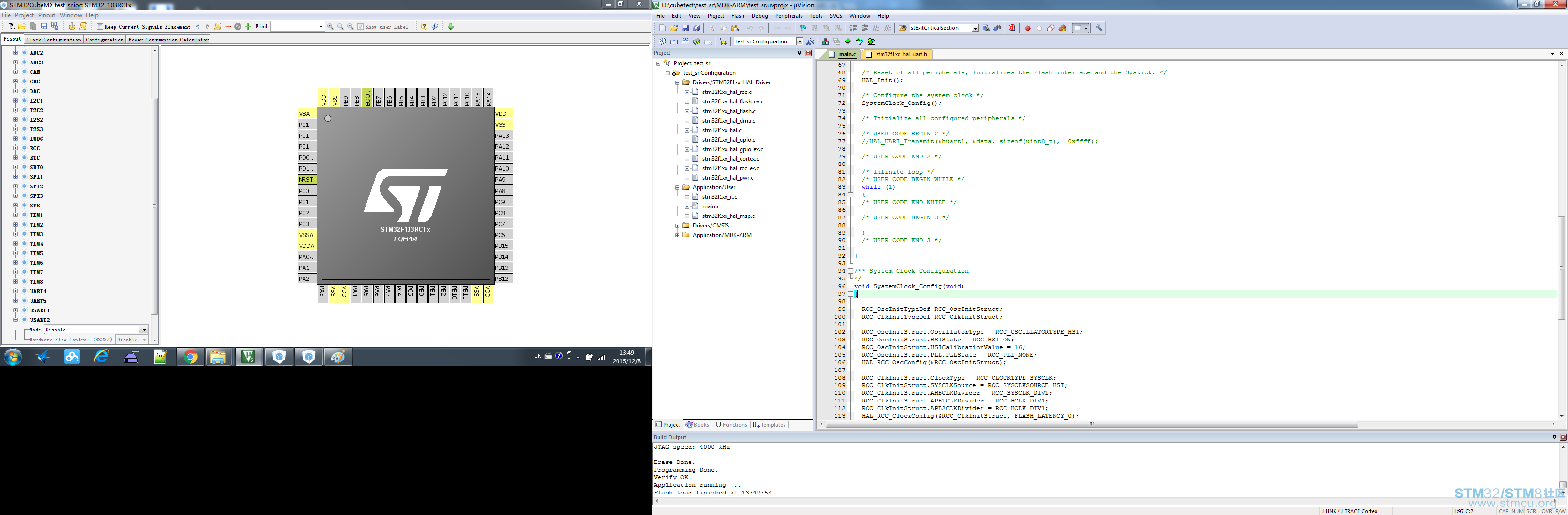Image resolution: width=1568 pixels, height=515 pixels.
Task: Open Internet Explorer from the taskbar
Action: click(x=101, y=357)
